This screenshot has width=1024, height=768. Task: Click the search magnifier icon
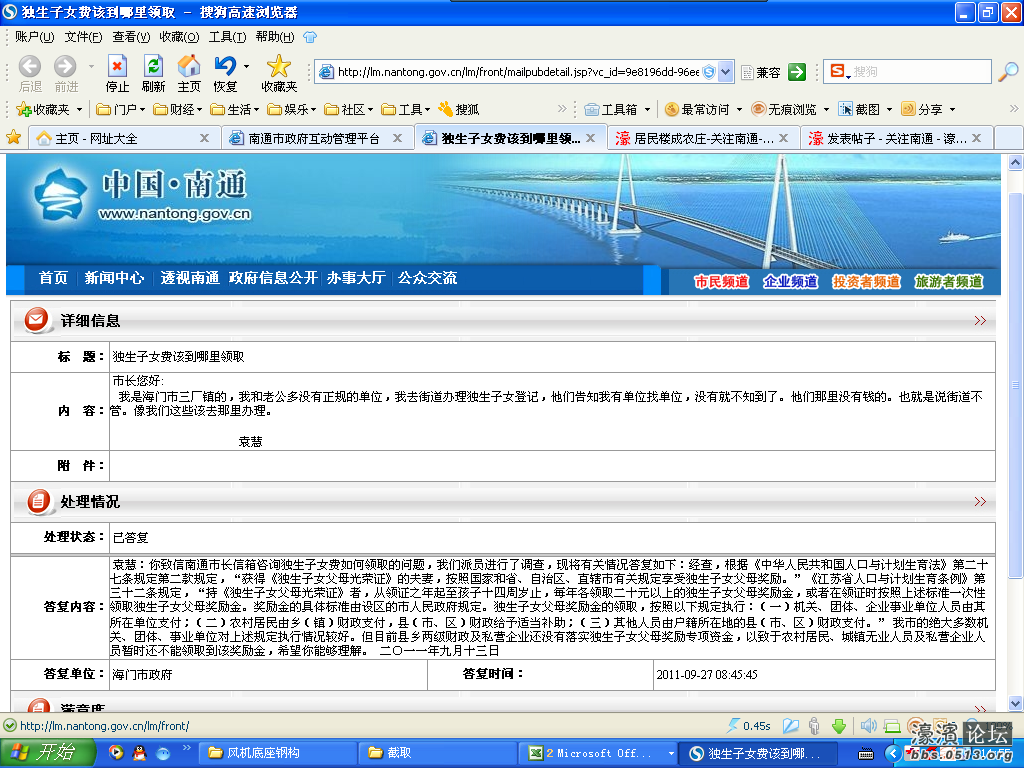tap(1008, 72)
